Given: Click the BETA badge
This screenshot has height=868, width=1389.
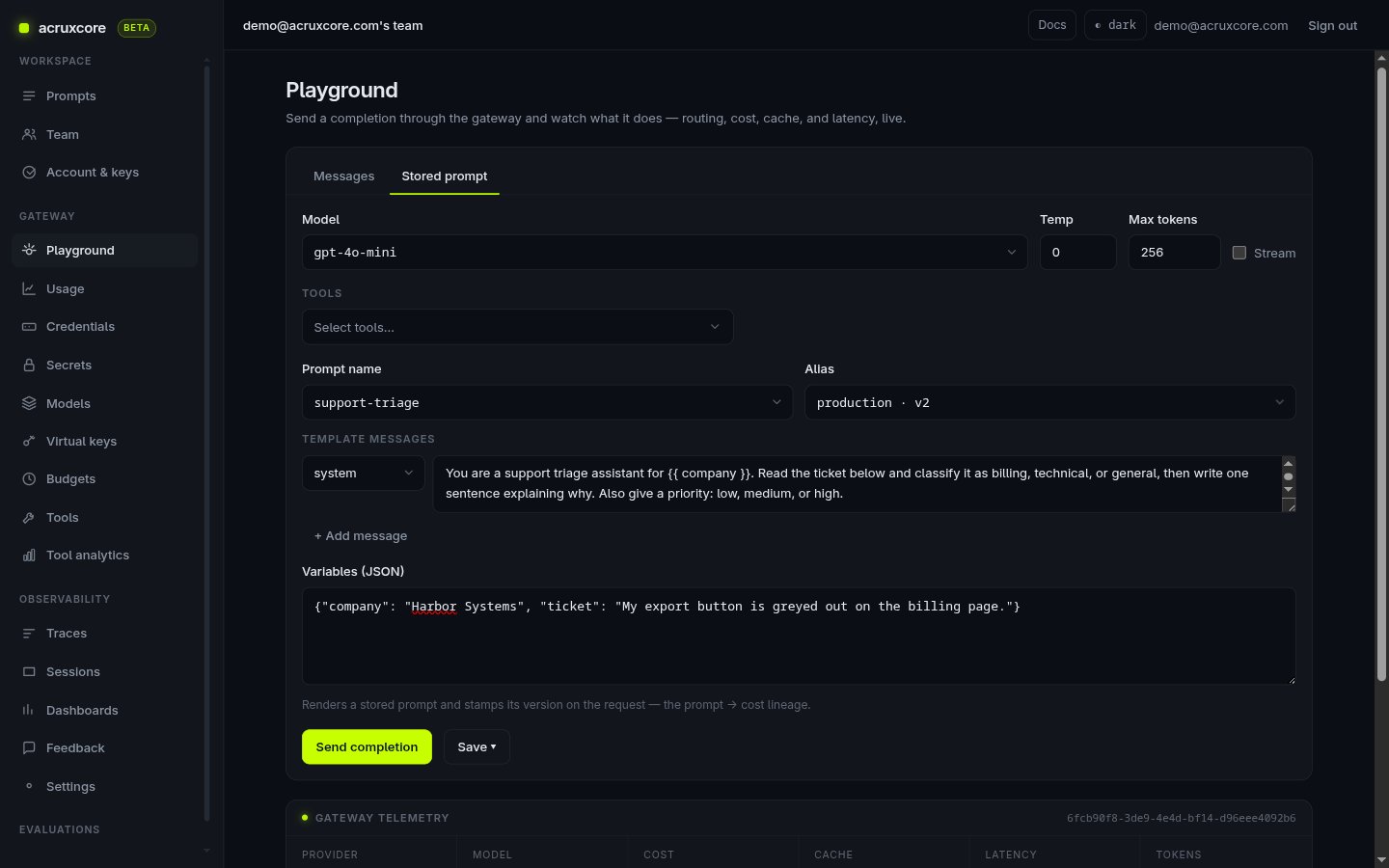Looking at the screenshot, I should pos(137,28).
